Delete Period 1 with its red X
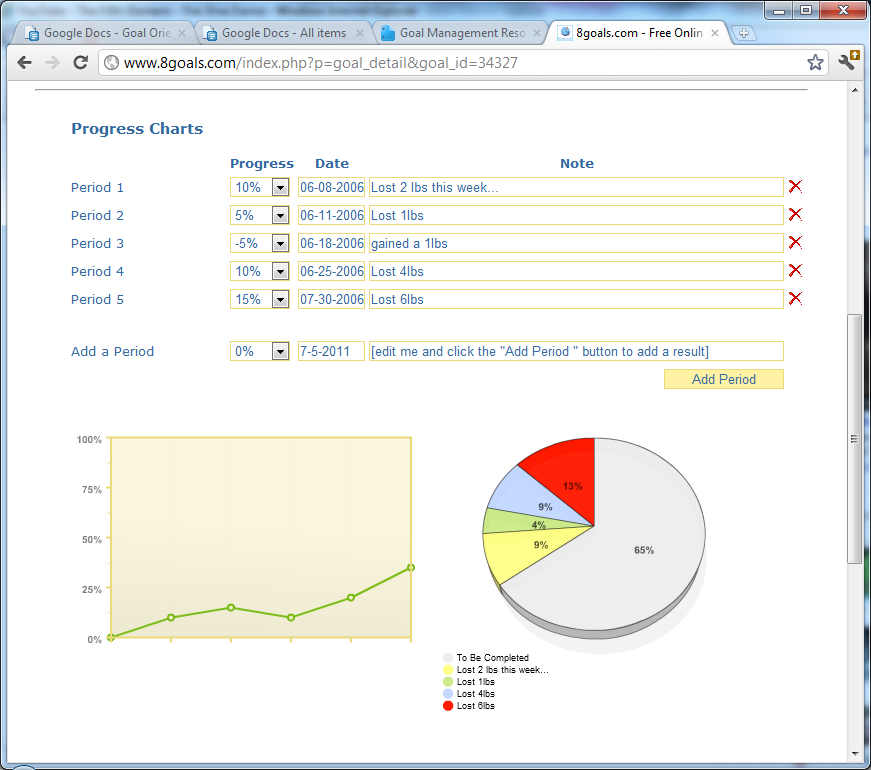 [795, 187]
